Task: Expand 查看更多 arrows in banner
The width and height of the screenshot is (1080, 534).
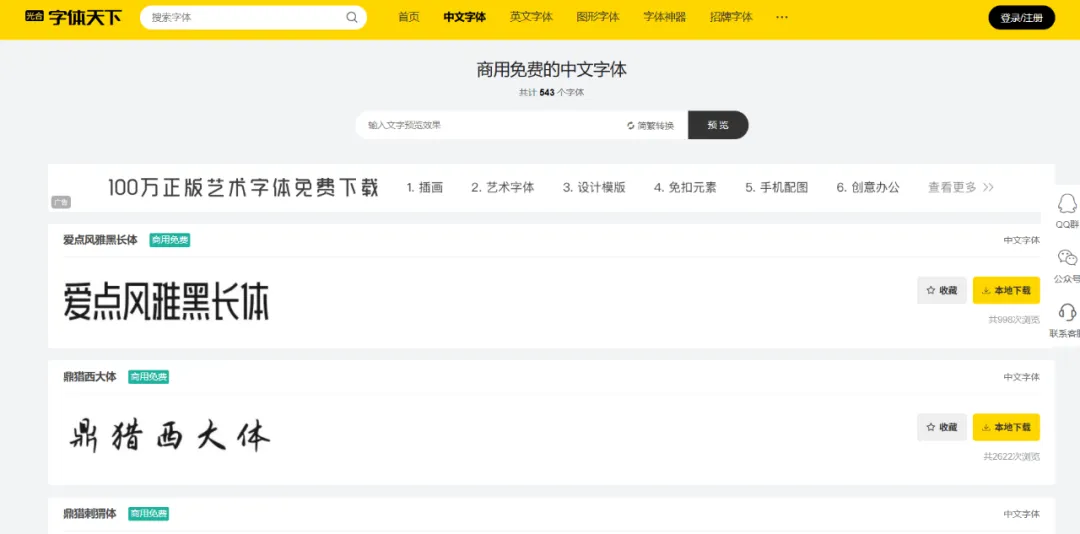Action: pyautogui.click(x=988, y=187)
